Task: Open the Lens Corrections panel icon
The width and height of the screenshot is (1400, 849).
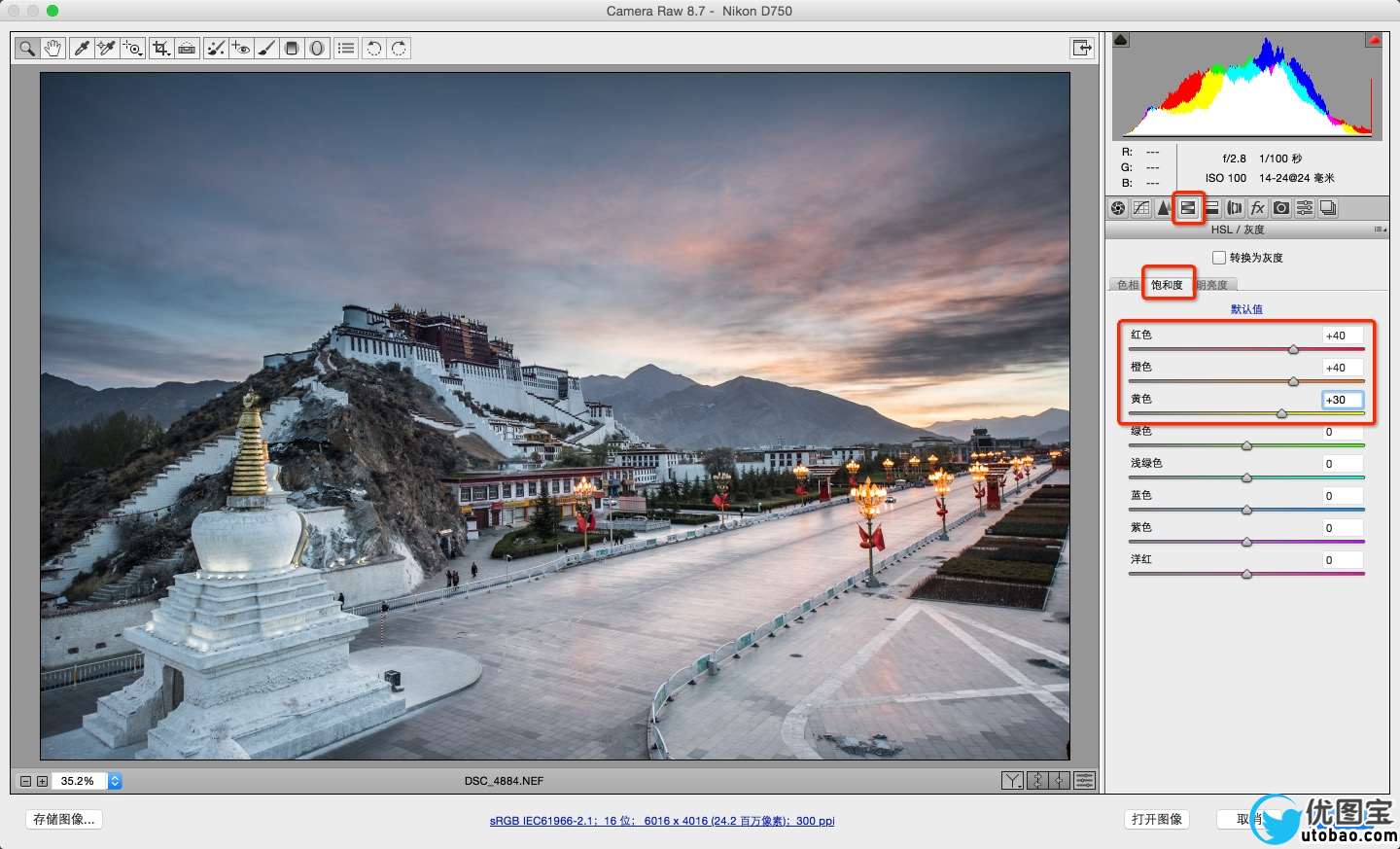Action: [1235, 208]
